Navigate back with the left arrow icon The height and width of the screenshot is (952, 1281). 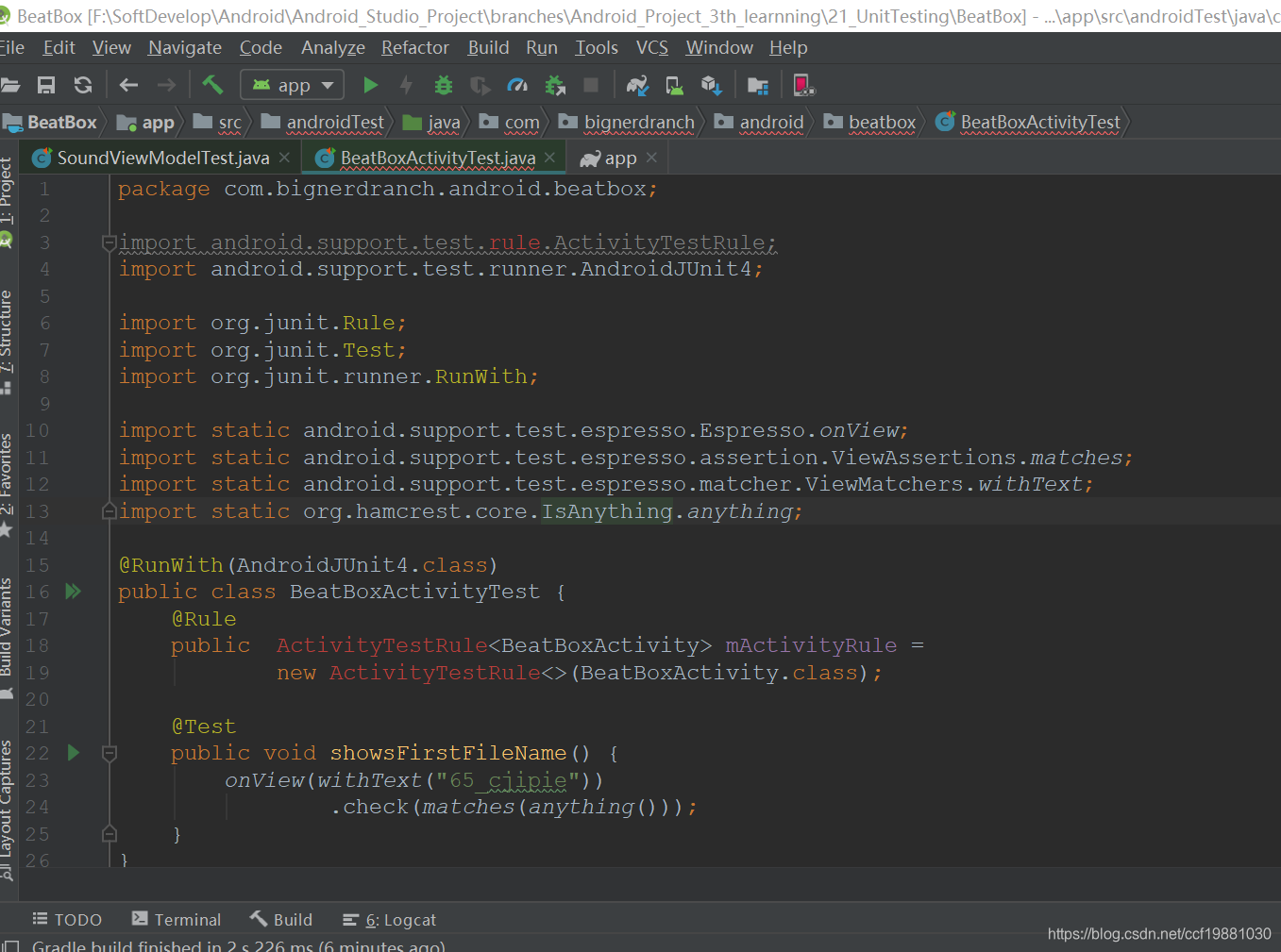[x=128, y=86]
